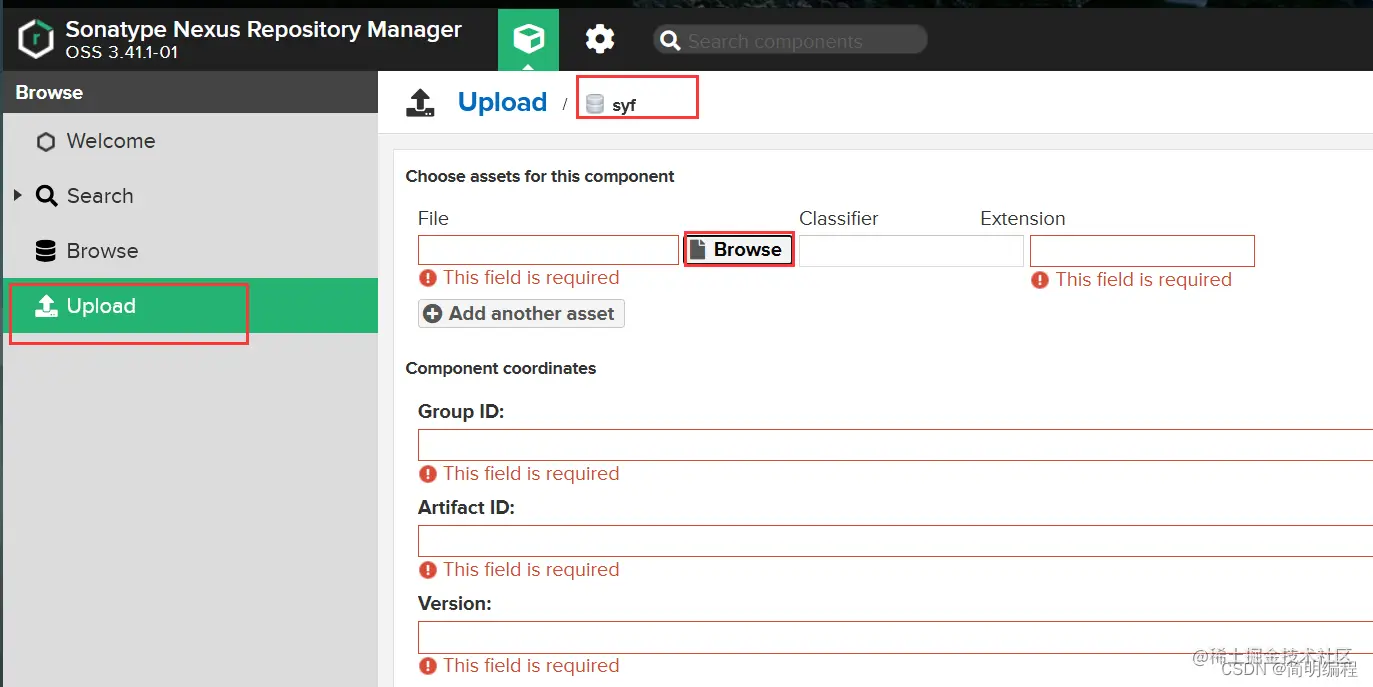Click the upload icon beside Upload heading
The image size is (1373, 687).
click(x=420, y=103)
